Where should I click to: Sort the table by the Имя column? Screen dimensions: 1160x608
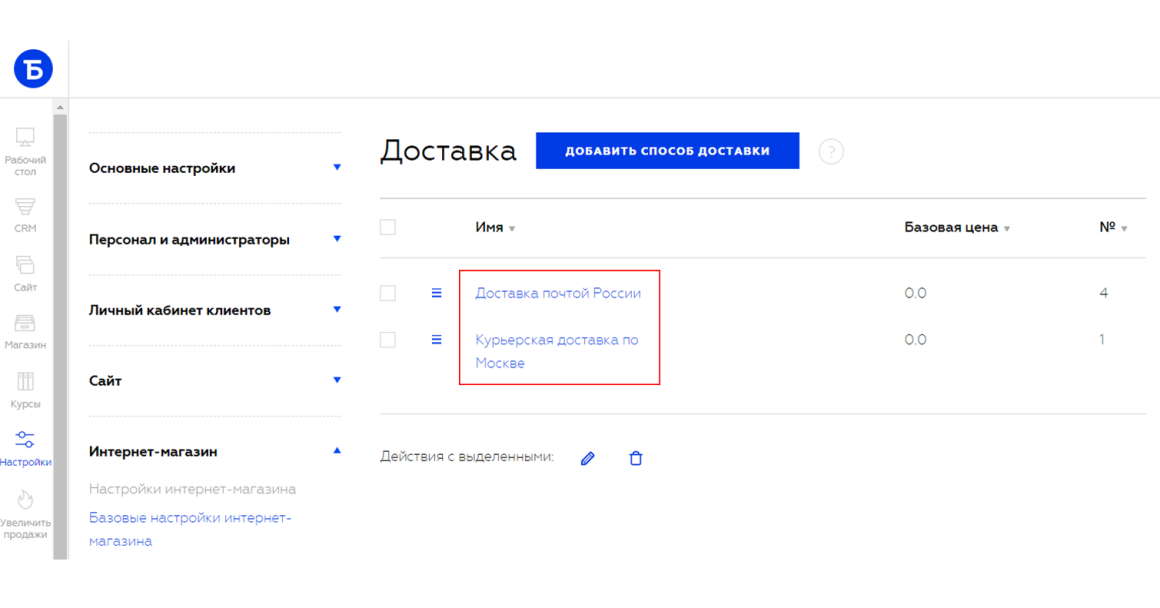point(495,227)
